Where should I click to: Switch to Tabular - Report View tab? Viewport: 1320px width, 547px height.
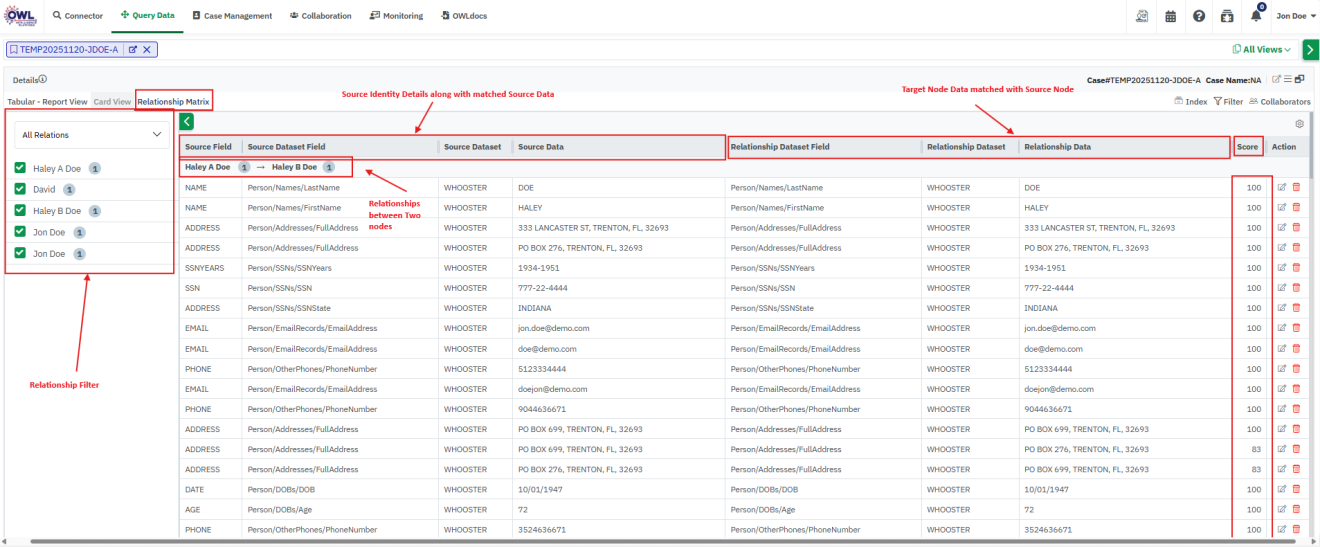click(47, 102)
